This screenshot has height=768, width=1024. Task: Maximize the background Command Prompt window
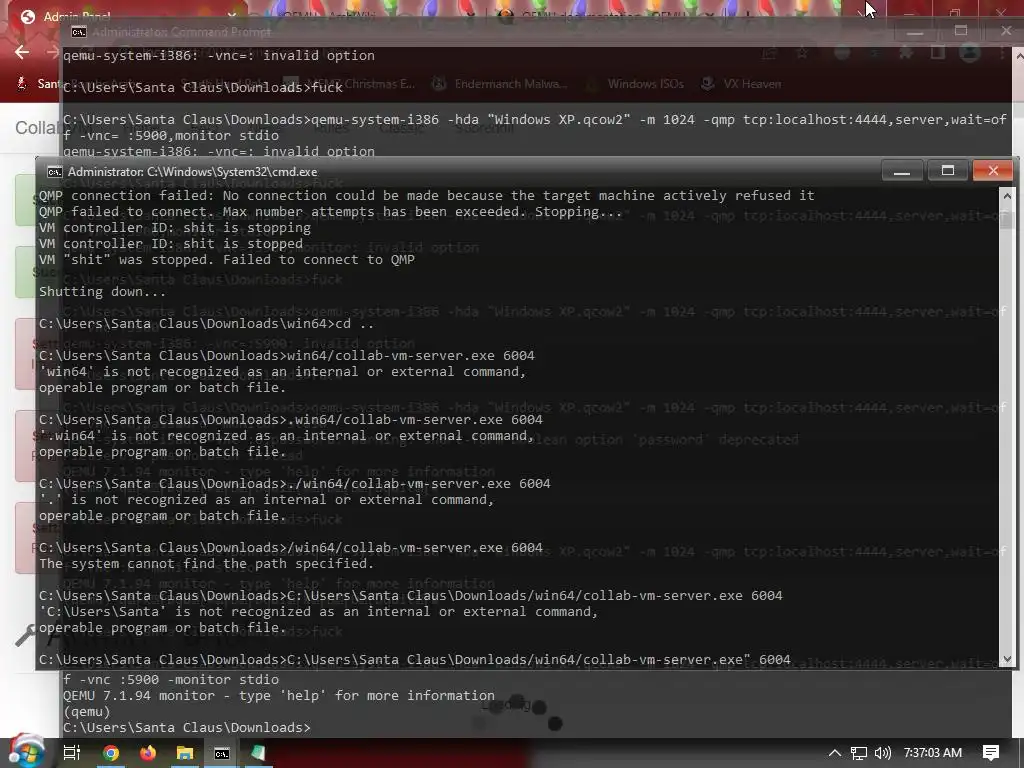(961, 31)
